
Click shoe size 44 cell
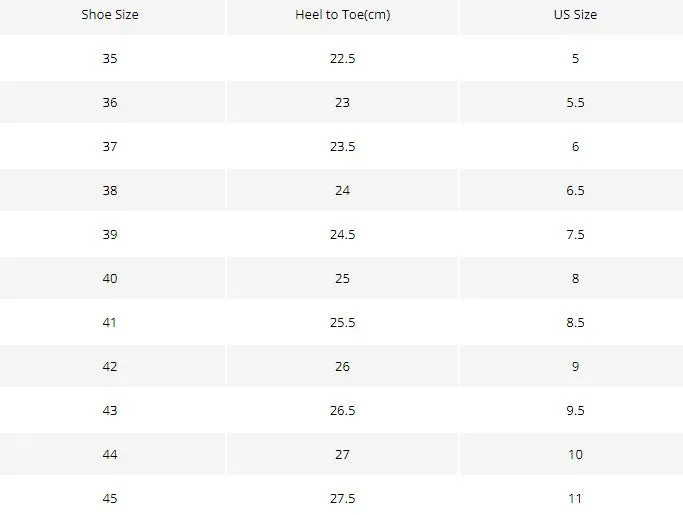pos(110,454)
